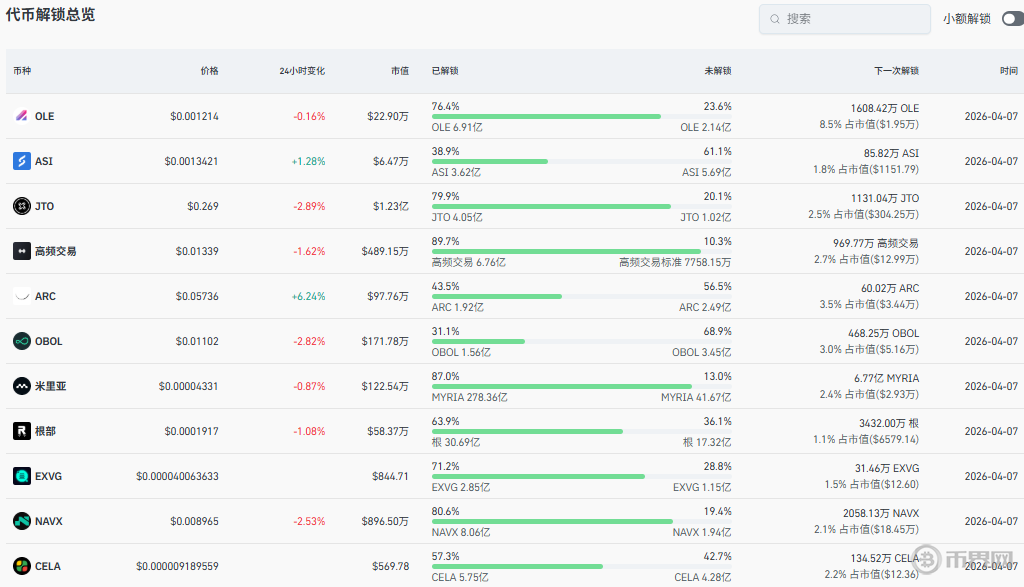
Task: Toggle the 小额解锁 switch
Action: pos(1013,19)
